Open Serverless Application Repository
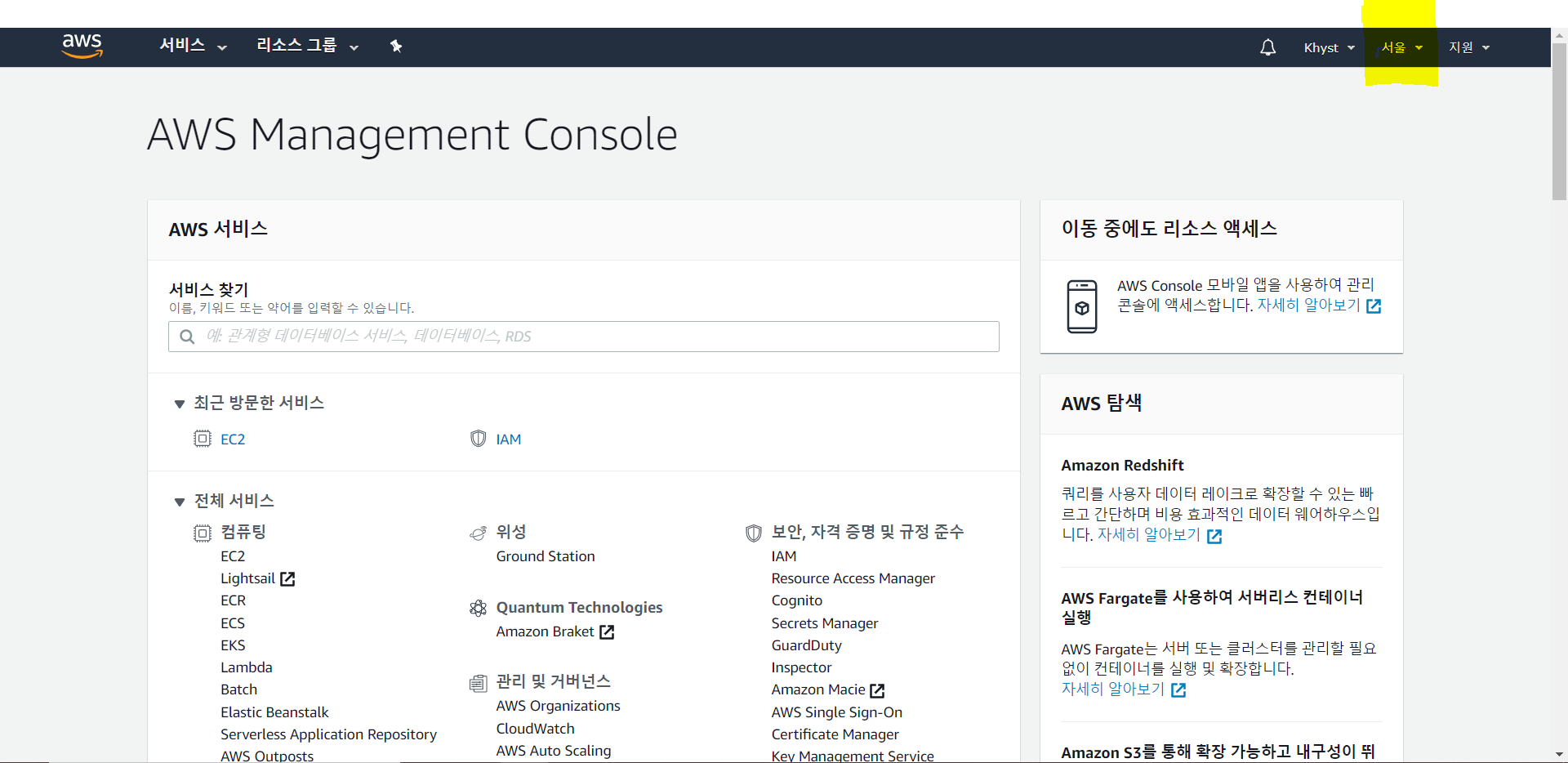1568x763 pixels. pos(328,734)
